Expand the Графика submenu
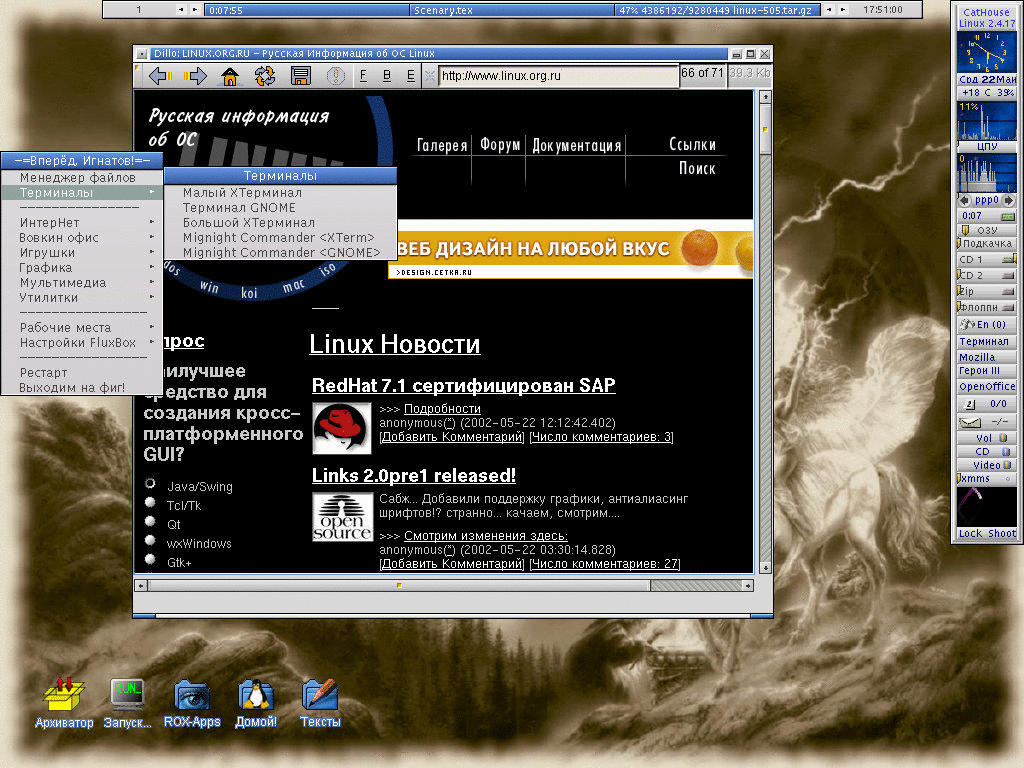The width and height of the screenshot is (1024, 768). 82,268
